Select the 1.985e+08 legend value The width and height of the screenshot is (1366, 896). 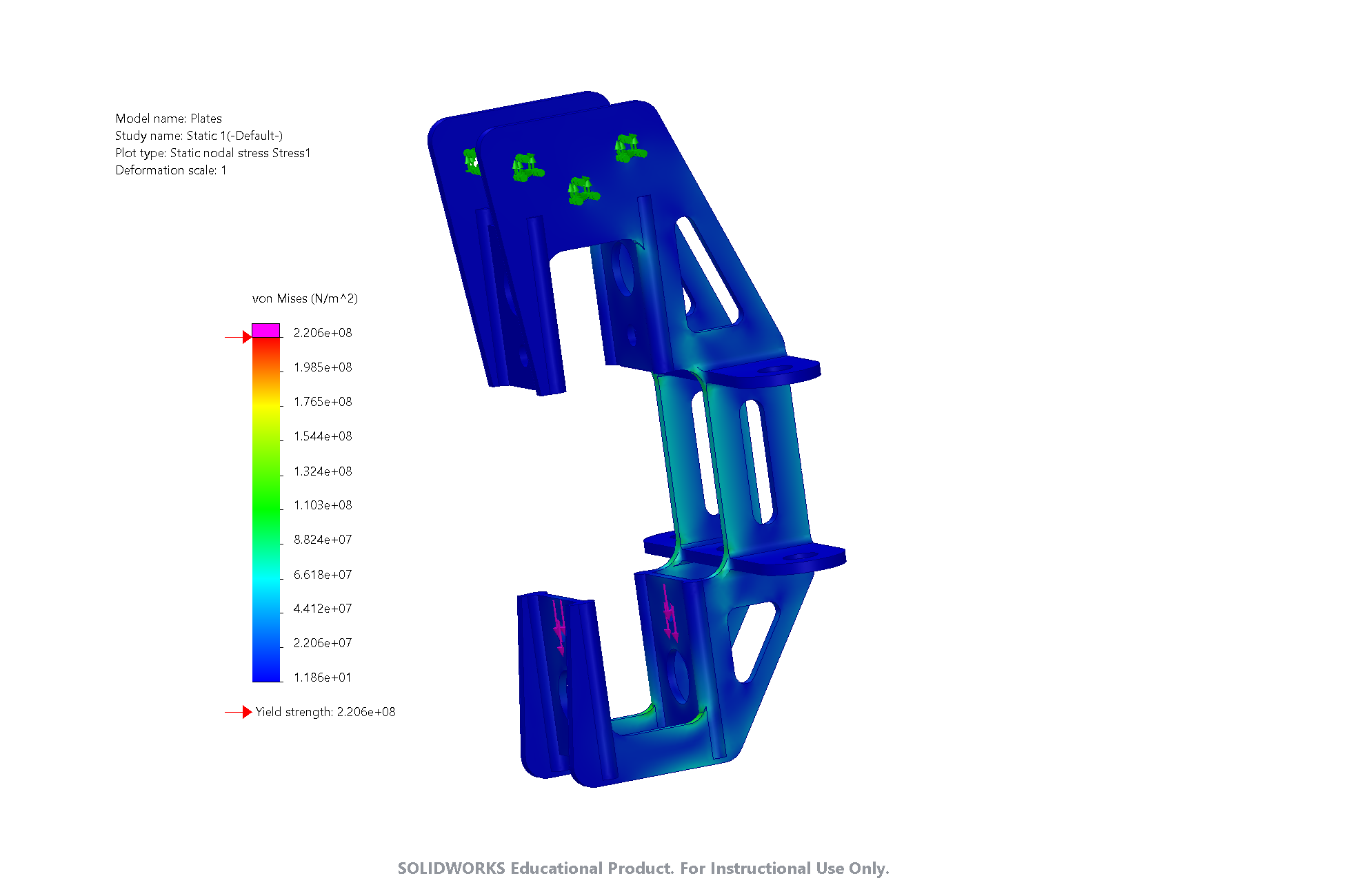point(323,367)
